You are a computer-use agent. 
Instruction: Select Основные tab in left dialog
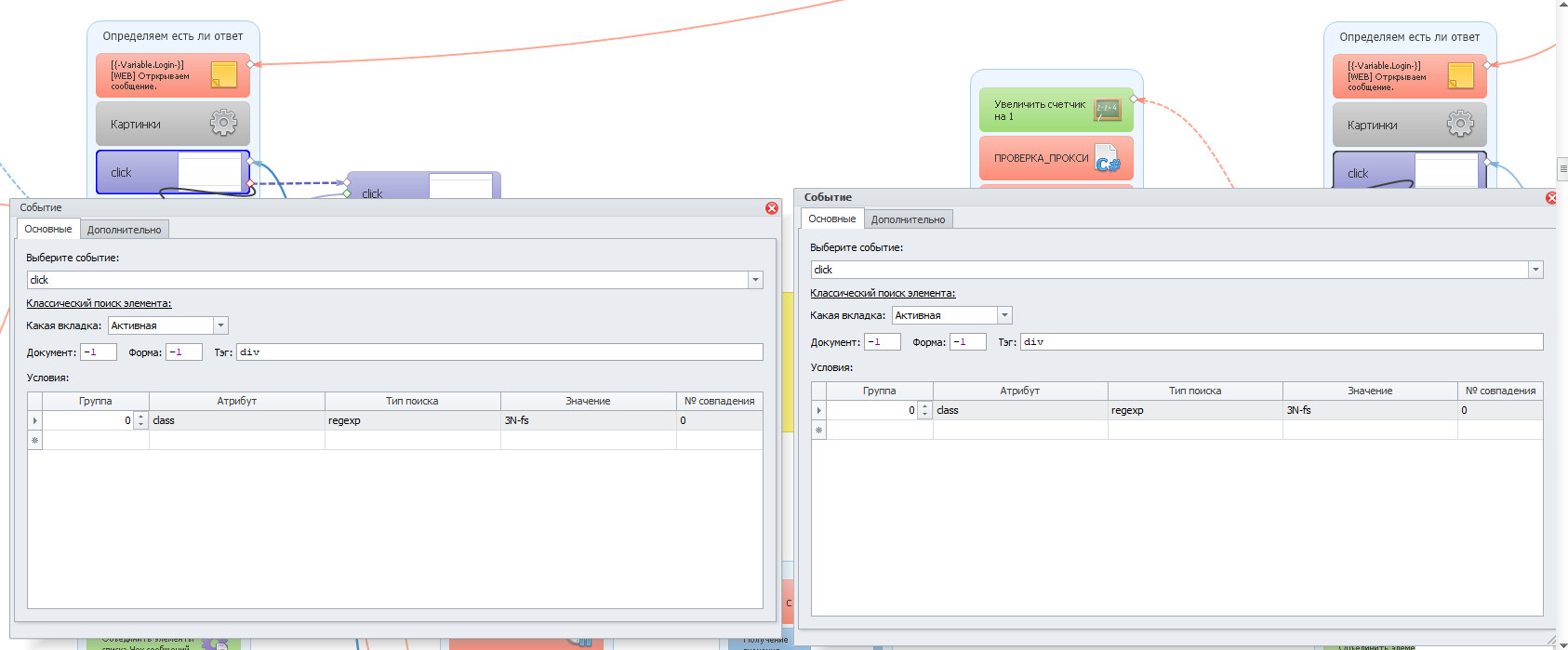point(48,229)
